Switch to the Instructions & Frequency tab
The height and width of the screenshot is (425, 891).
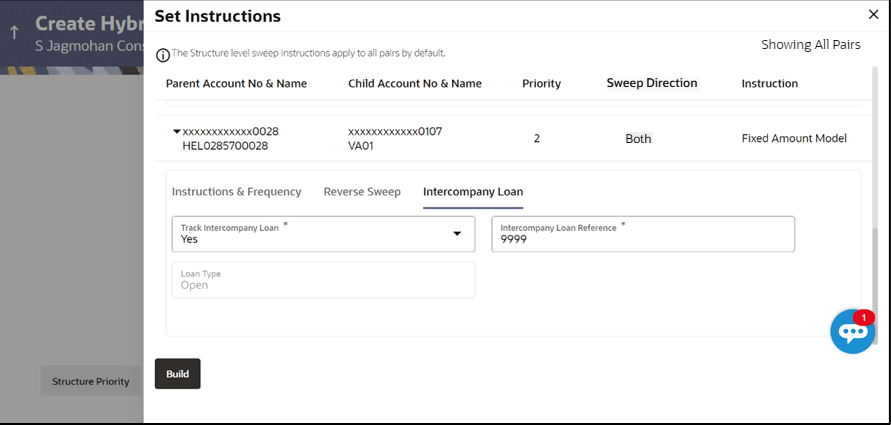(x=236, y=192)
